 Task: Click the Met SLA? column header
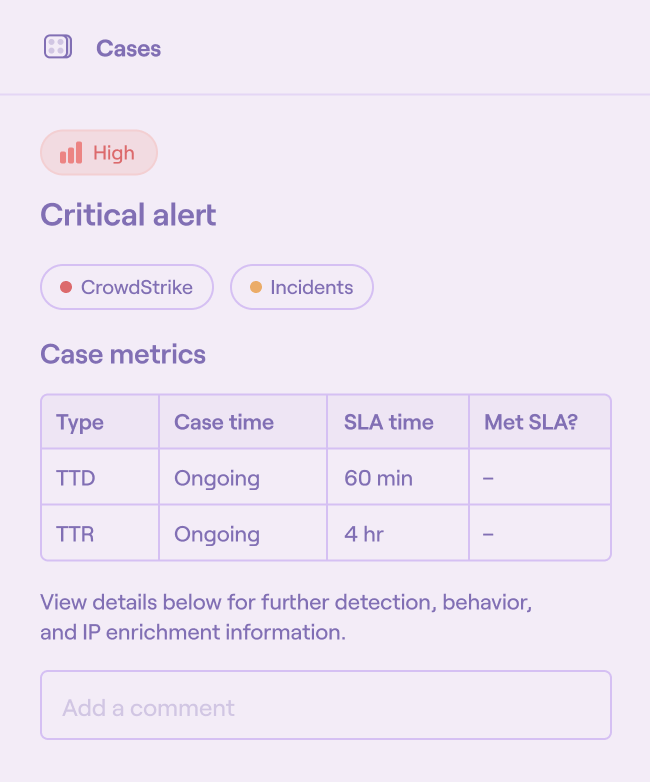tap(531, 422)
